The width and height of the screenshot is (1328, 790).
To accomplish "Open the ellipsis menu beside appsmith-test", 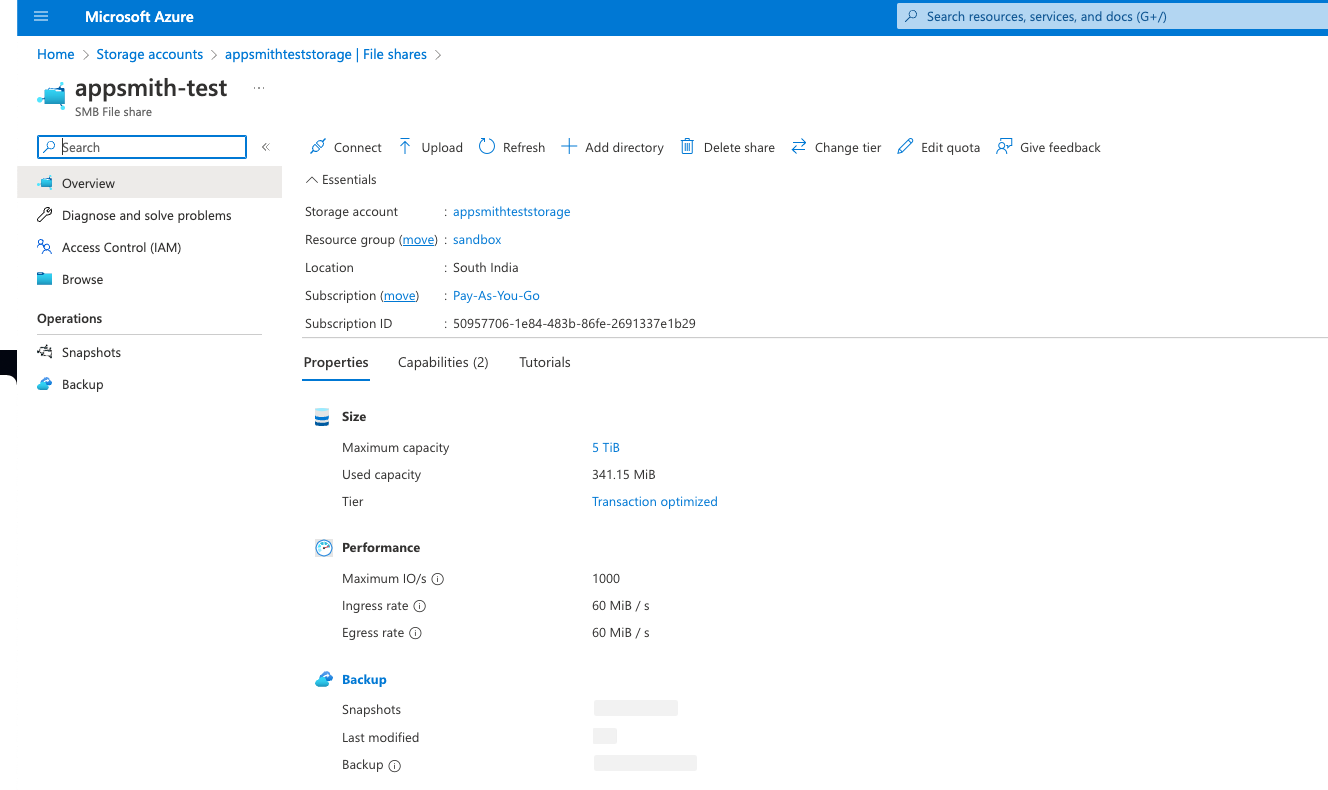I will tap(259, 88).
